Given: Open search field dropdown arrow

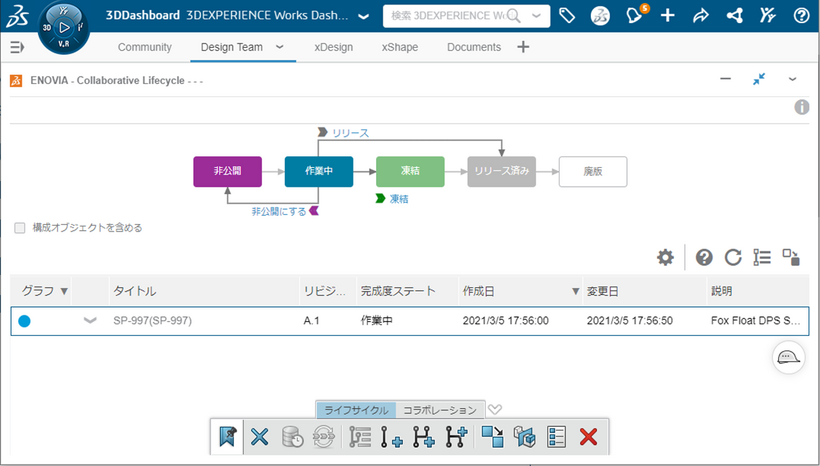Looking at the screenshot, I should click(536, 16).
